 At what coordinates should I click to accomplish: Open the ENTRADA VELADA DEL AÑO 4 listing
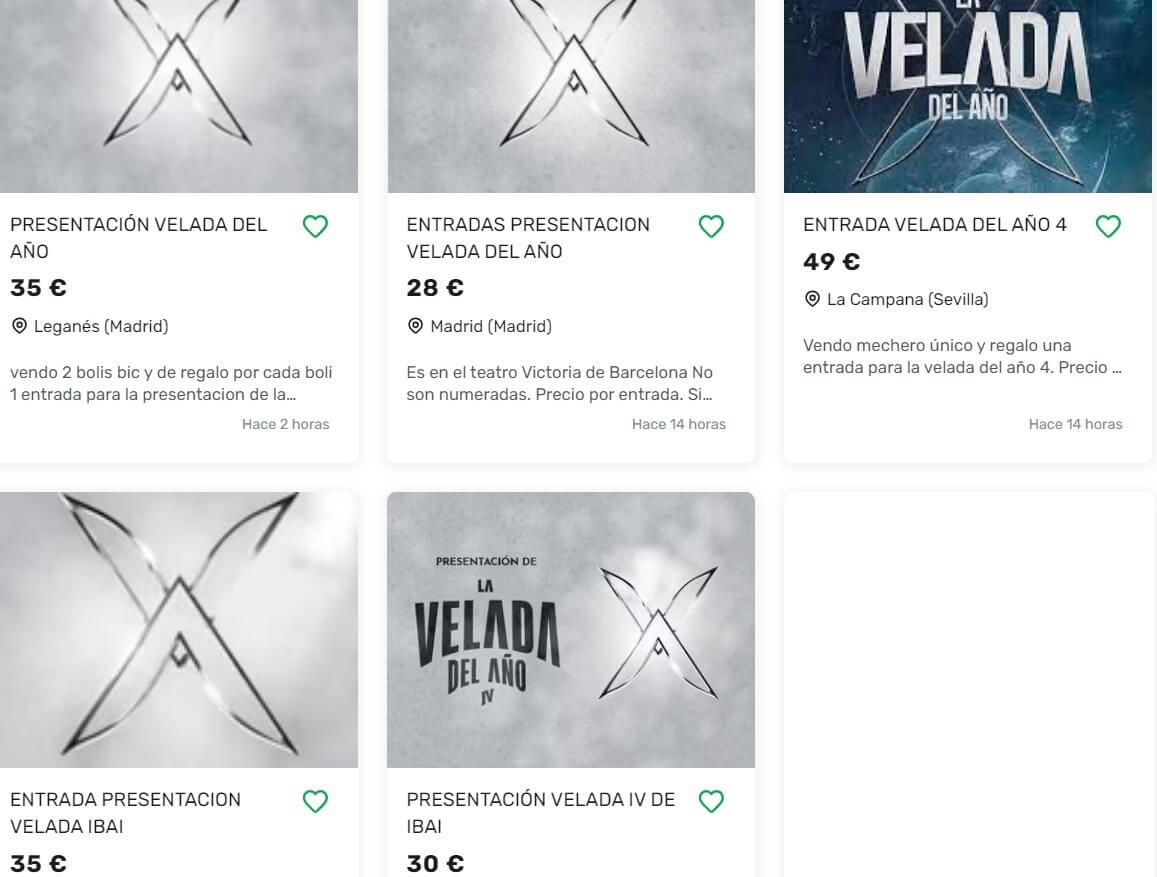[934, 225]
